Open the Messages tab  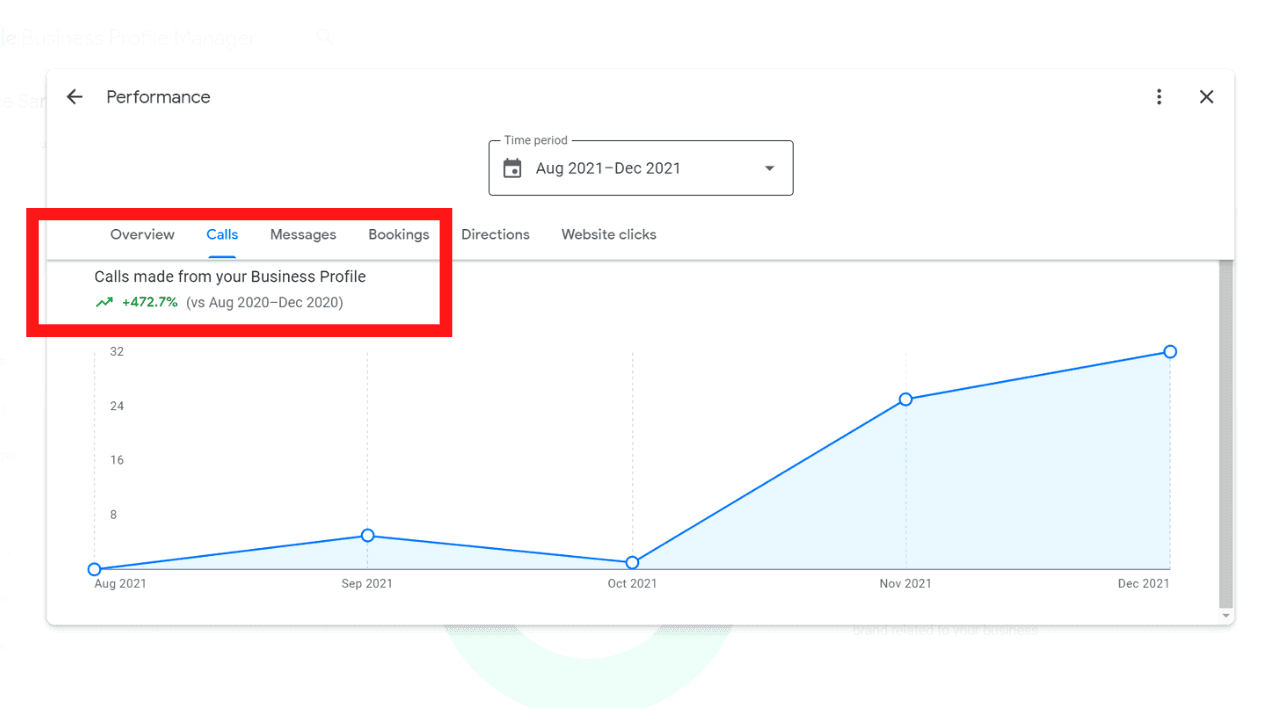pos(303,235)
